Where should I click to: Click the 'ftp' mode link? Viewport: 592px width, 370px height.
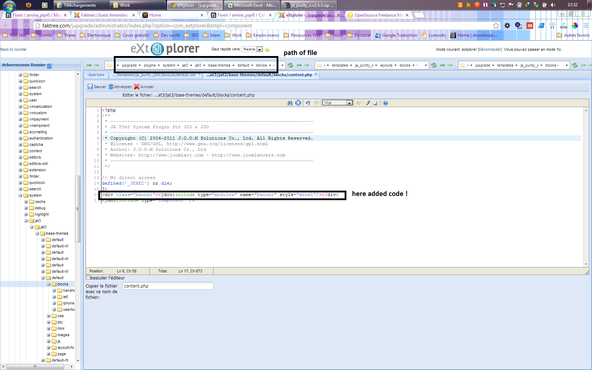(559, 49)
